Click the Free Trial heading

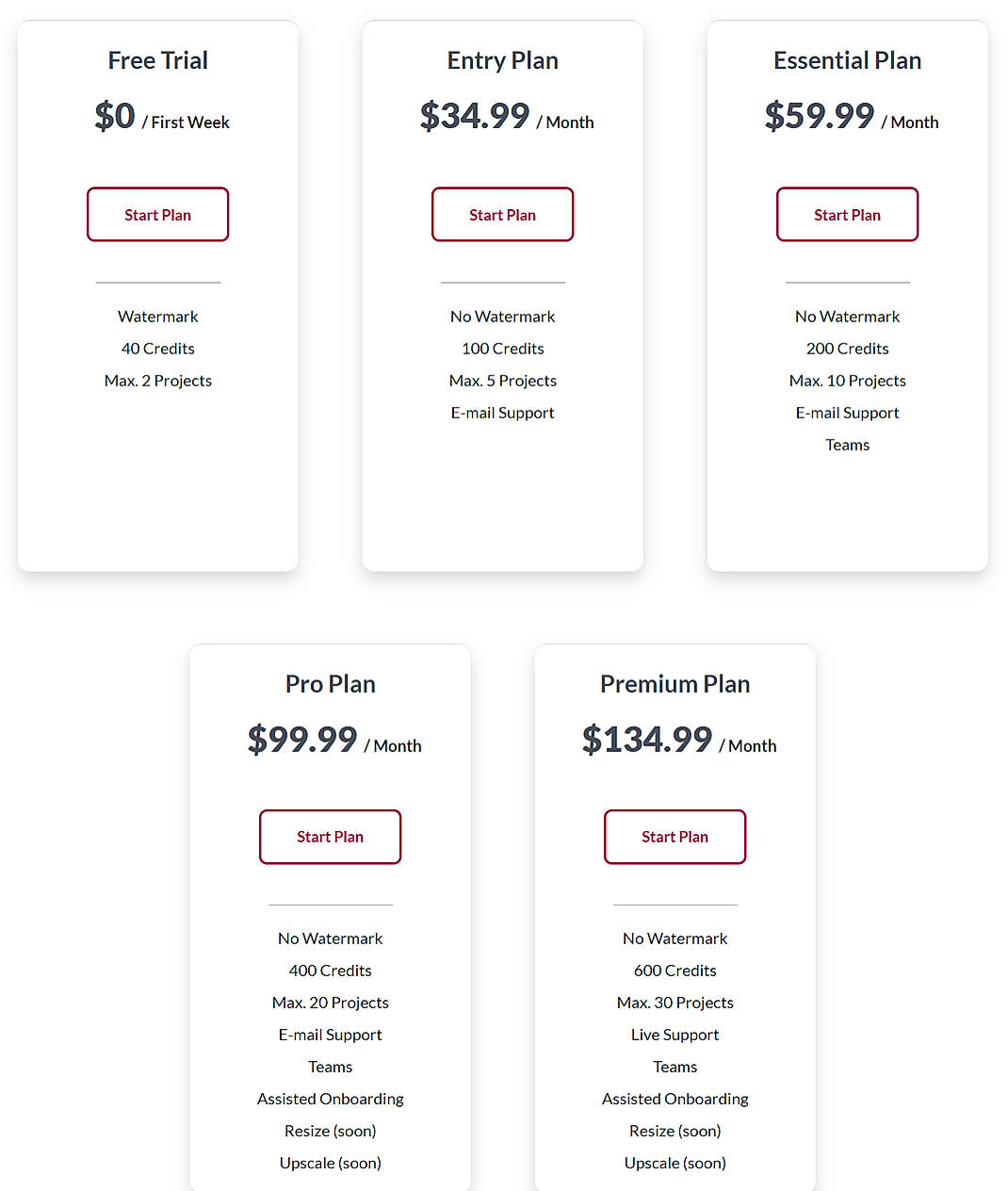click(x=157, y=59)
